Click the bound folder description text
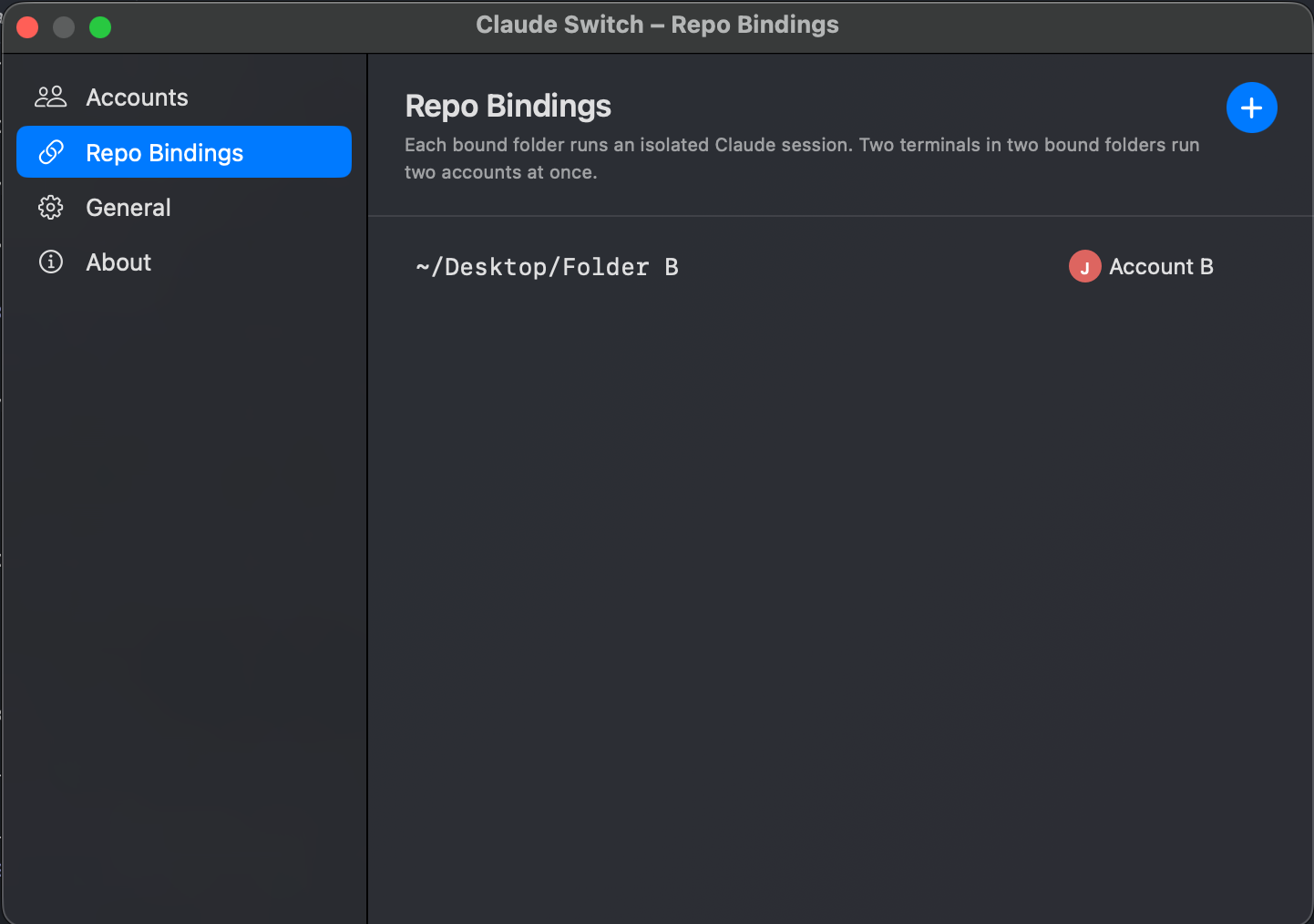1314x924 pixels. click(x=802, y=159)
